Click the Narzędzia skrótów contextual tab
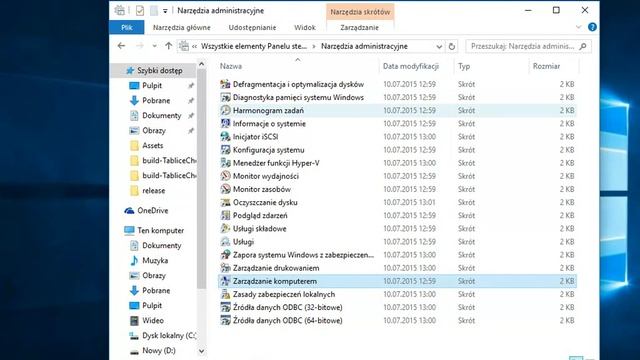 click(360, 12)
